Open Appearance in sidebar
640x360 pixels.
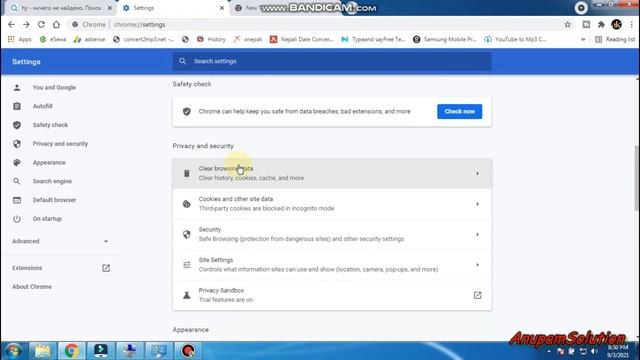point(49,162)
